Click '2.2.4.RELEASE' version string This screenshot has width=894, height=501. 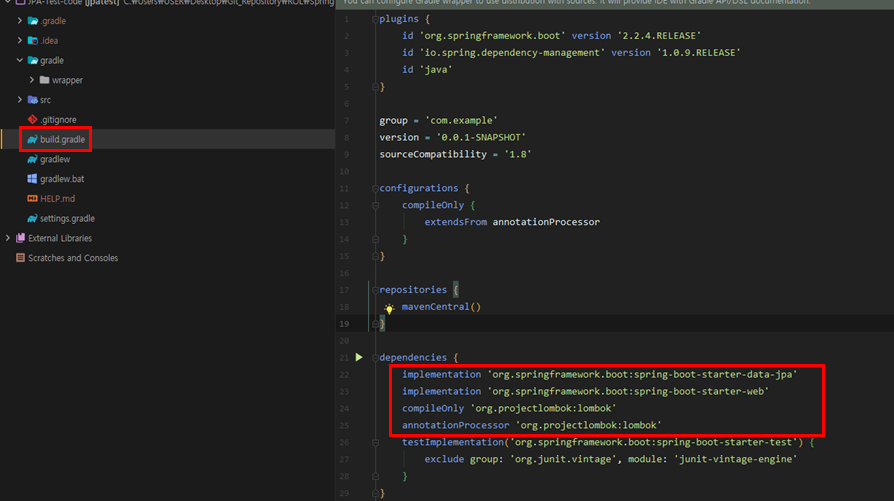point(659,35)
